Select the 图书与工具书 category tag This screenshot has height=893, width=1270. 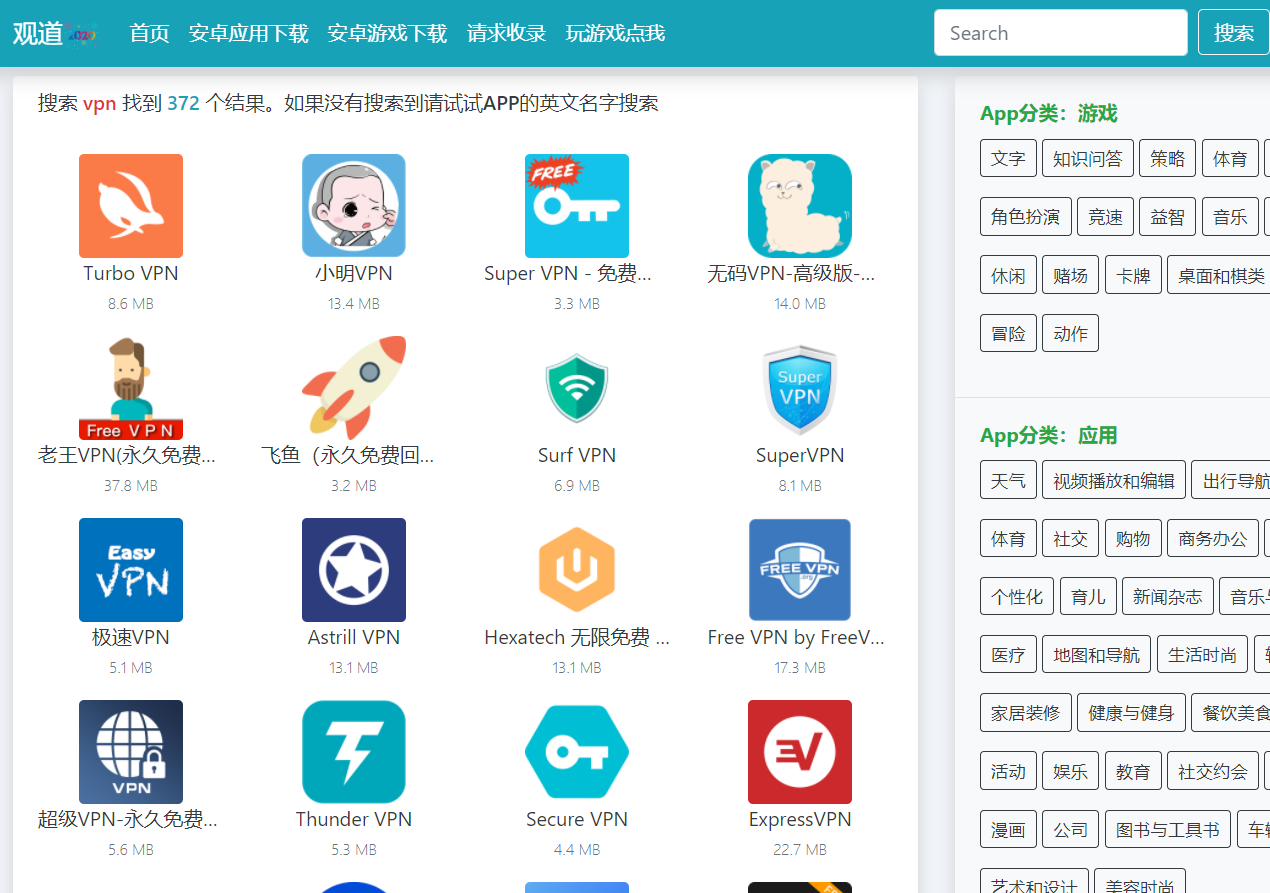(x=1168, y=830)
